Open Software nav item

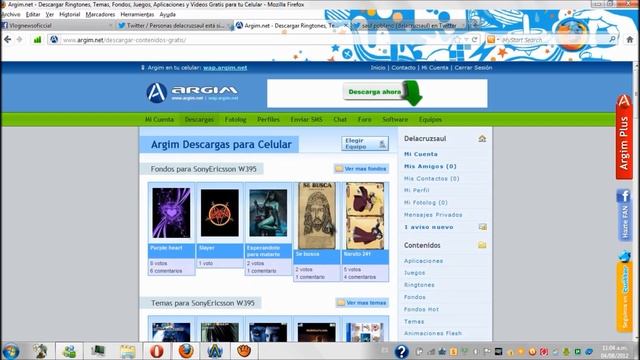pos(395,120)
